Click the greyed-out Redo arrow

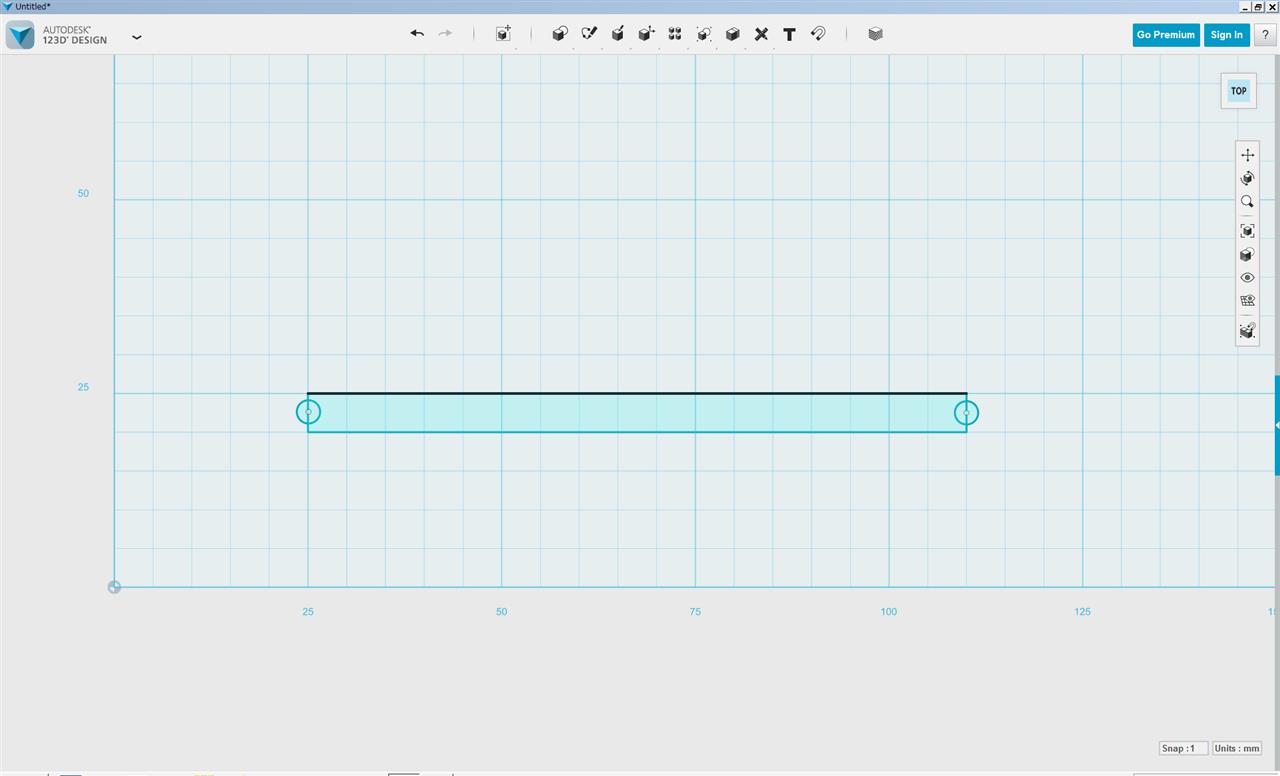pos(445,33)
